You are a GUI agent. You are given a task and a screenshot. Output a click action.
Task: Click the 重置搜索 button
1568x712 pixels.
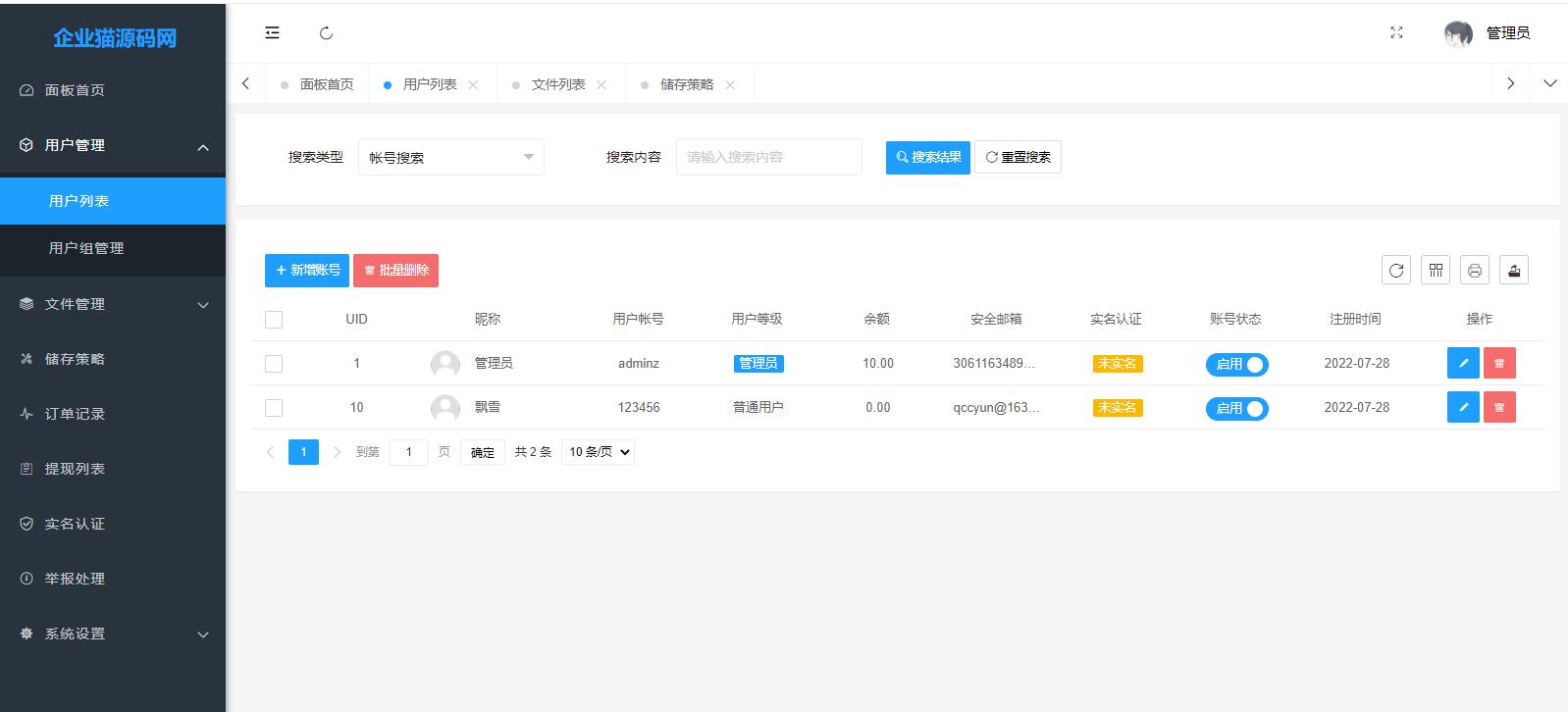pyautogui.click(x=1018, y=157)
